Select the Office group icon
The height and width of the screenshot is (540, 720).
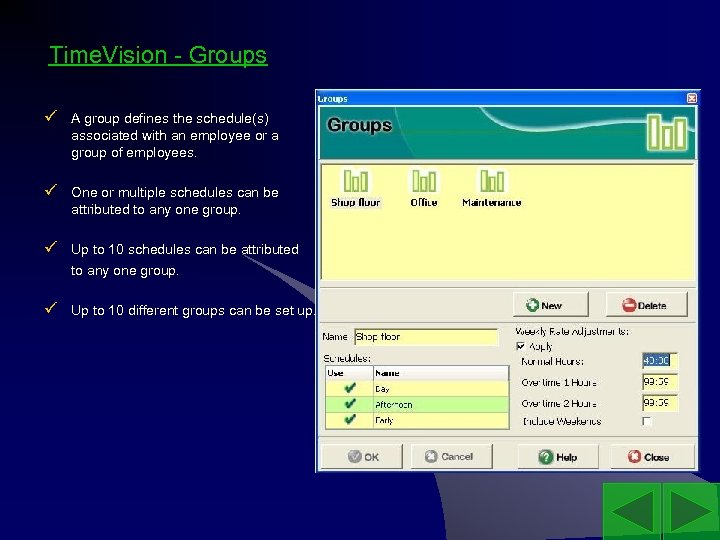pyautogui.click(x=424, y=188)
